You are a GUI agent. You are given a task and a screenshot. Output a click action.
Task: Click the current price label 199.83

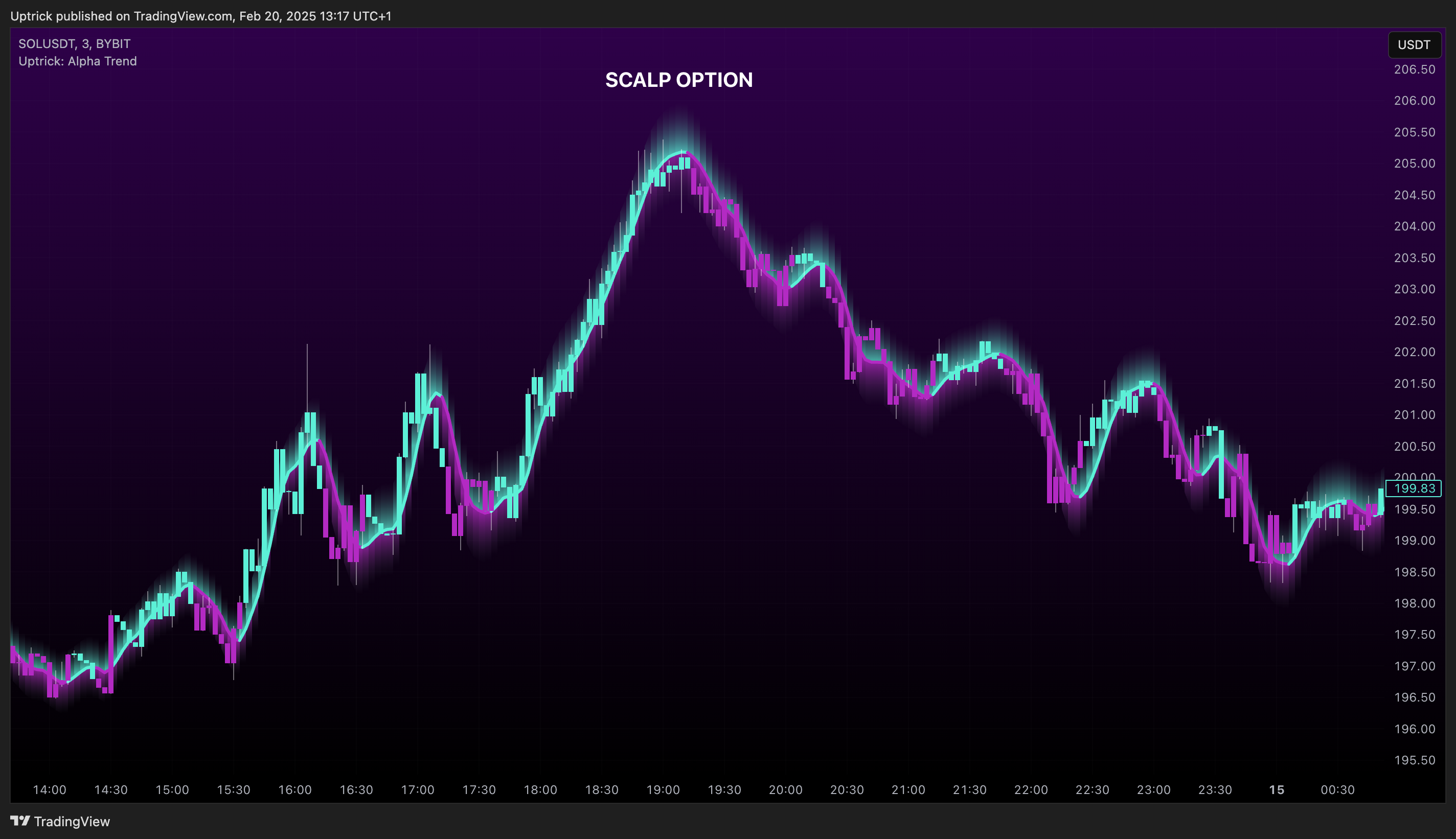coord(1414,488)
